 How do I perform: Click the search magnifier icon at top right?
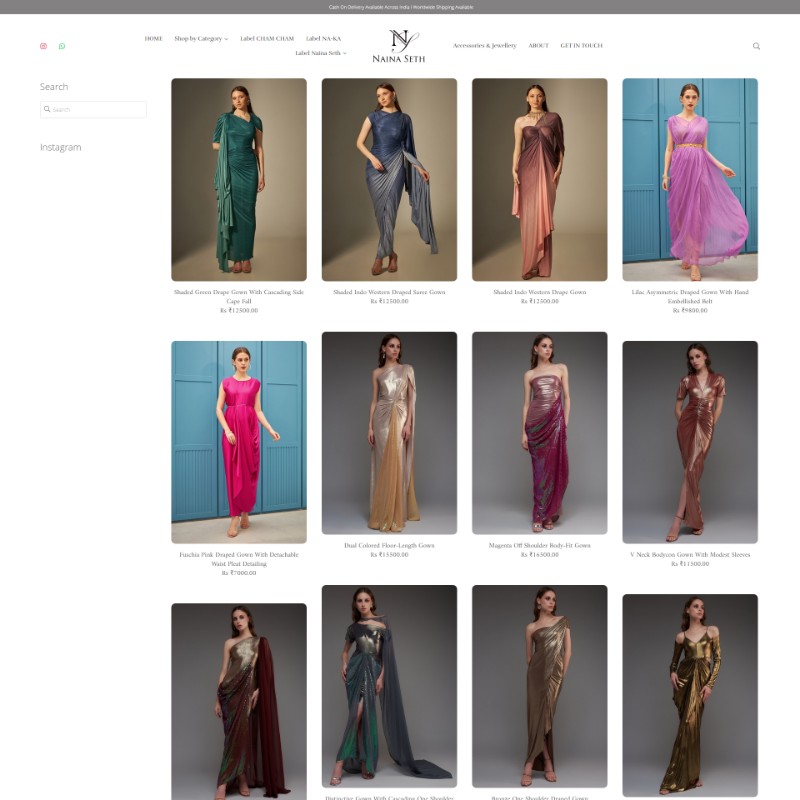[757, 45]
